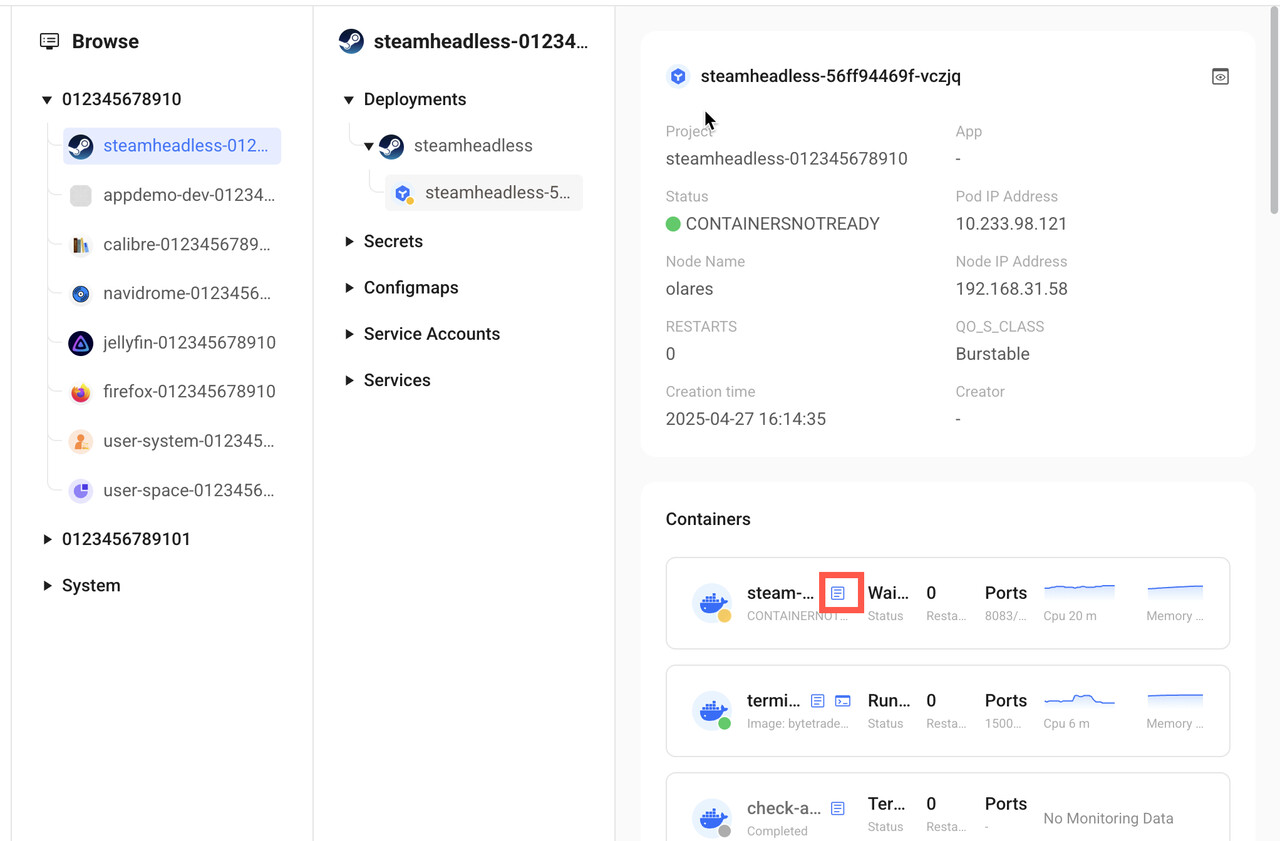
Task: Click the Steam logo beside steamheadless-01234... header
Action: (351, 41)
